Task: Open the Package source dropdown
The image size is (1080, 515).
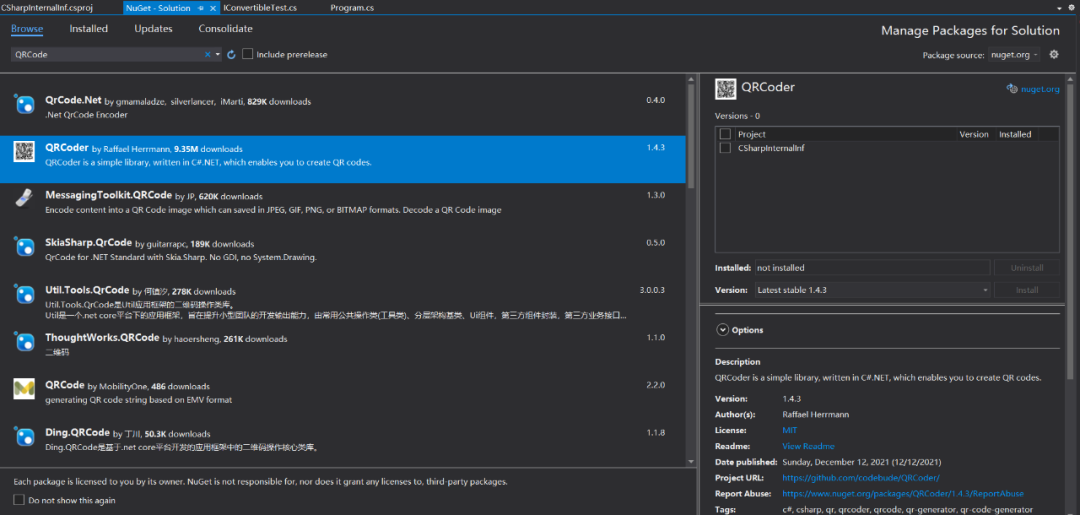Action: [x=1014, y=54]
